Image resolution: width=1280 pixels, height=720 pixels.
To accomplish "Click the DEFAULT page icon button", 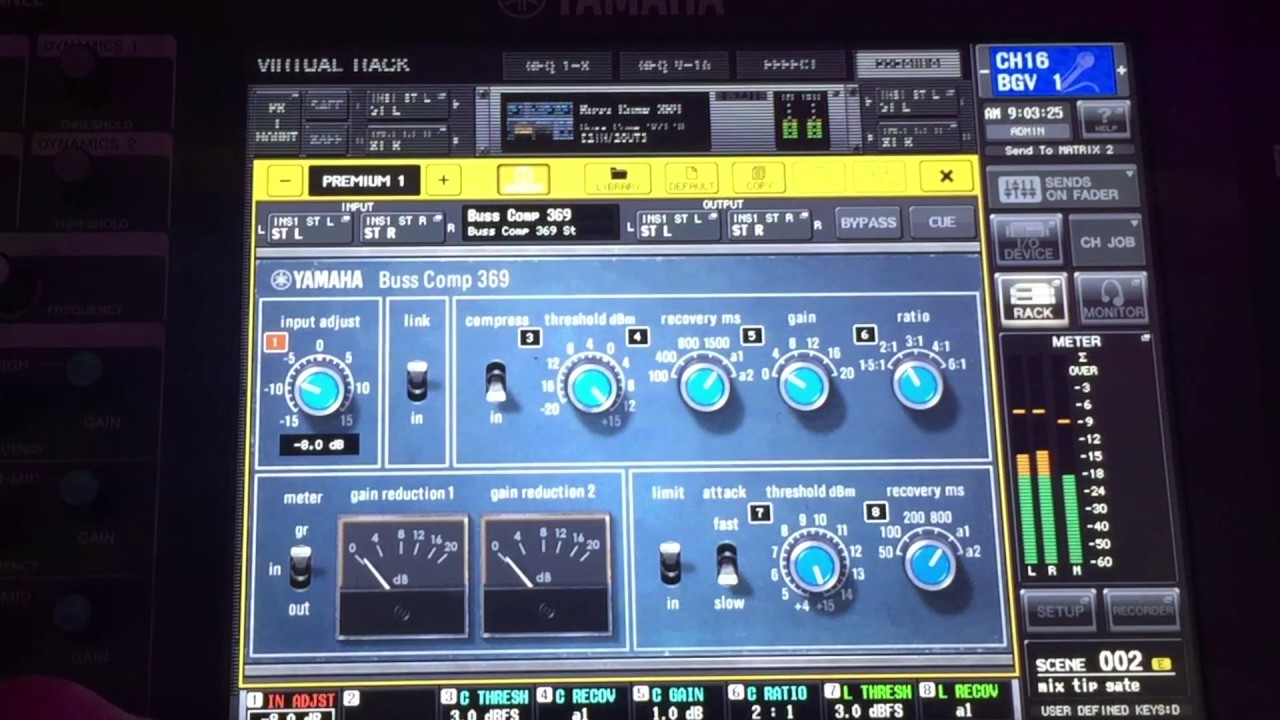I will click(691, 179).
